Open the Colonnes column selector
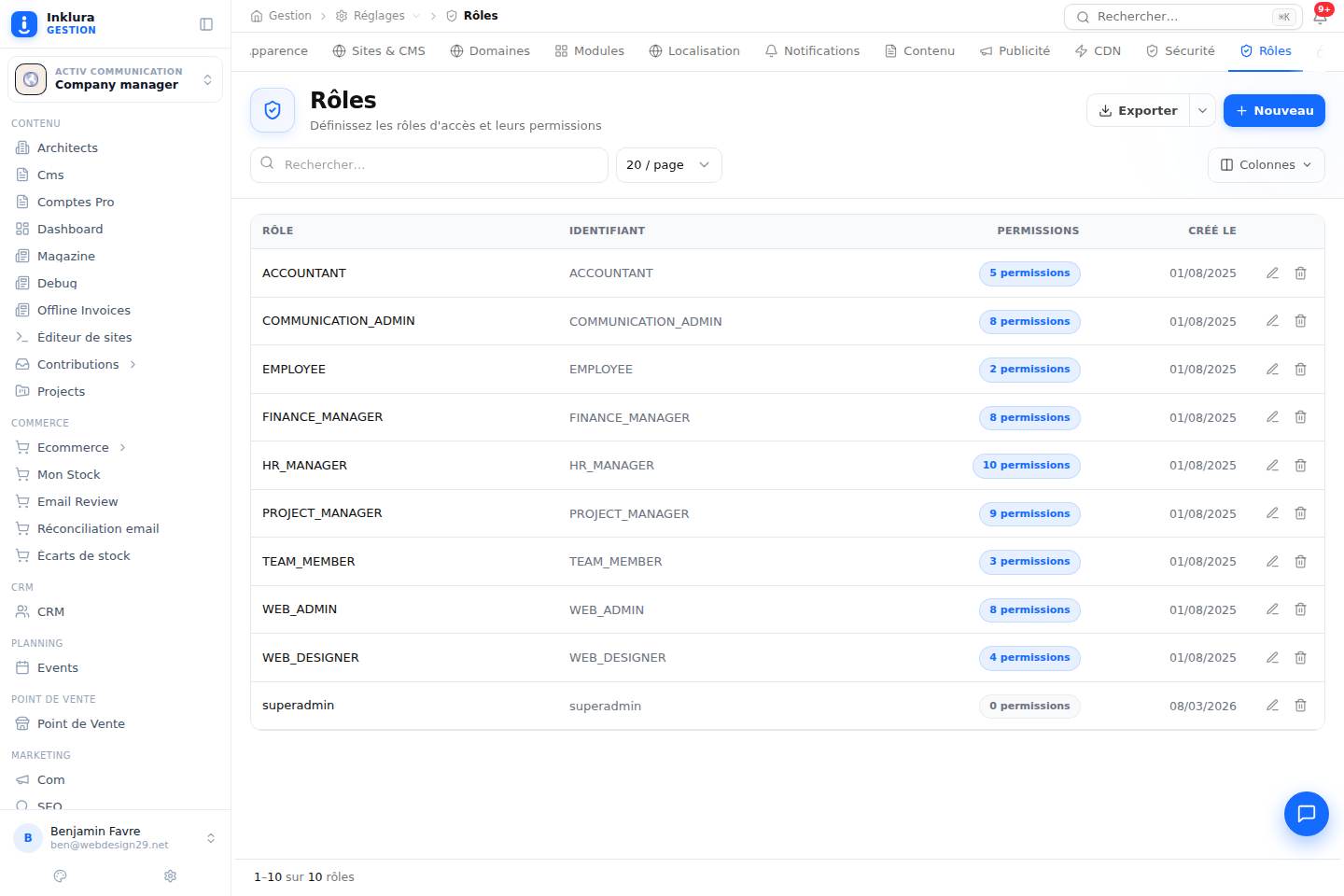 tap(1266, 165)
